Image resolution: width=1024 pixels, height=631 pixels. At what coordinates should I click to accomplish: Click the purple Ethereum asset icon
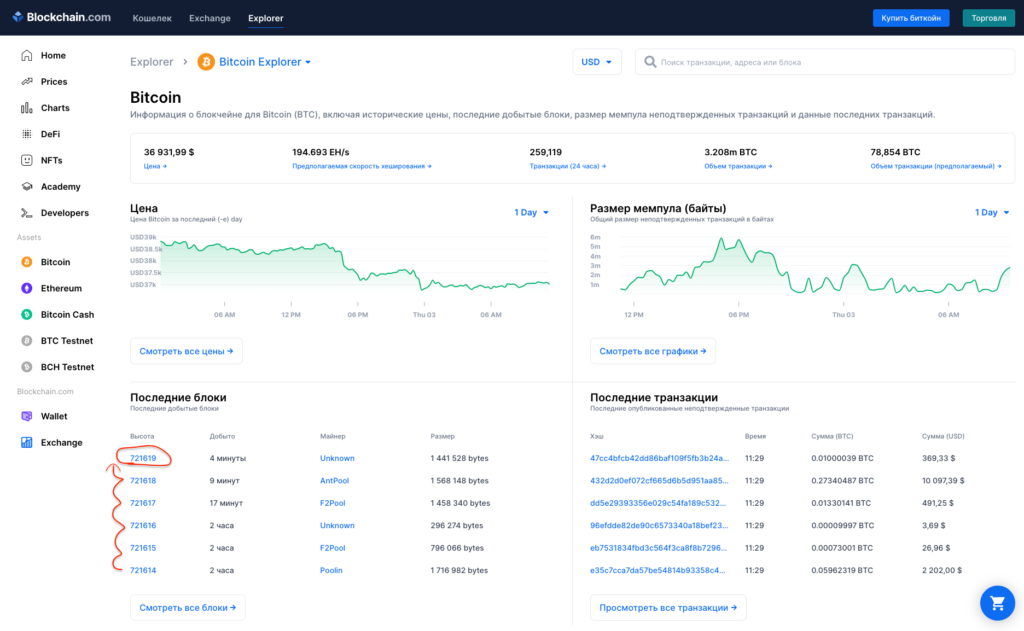point(27,288)
